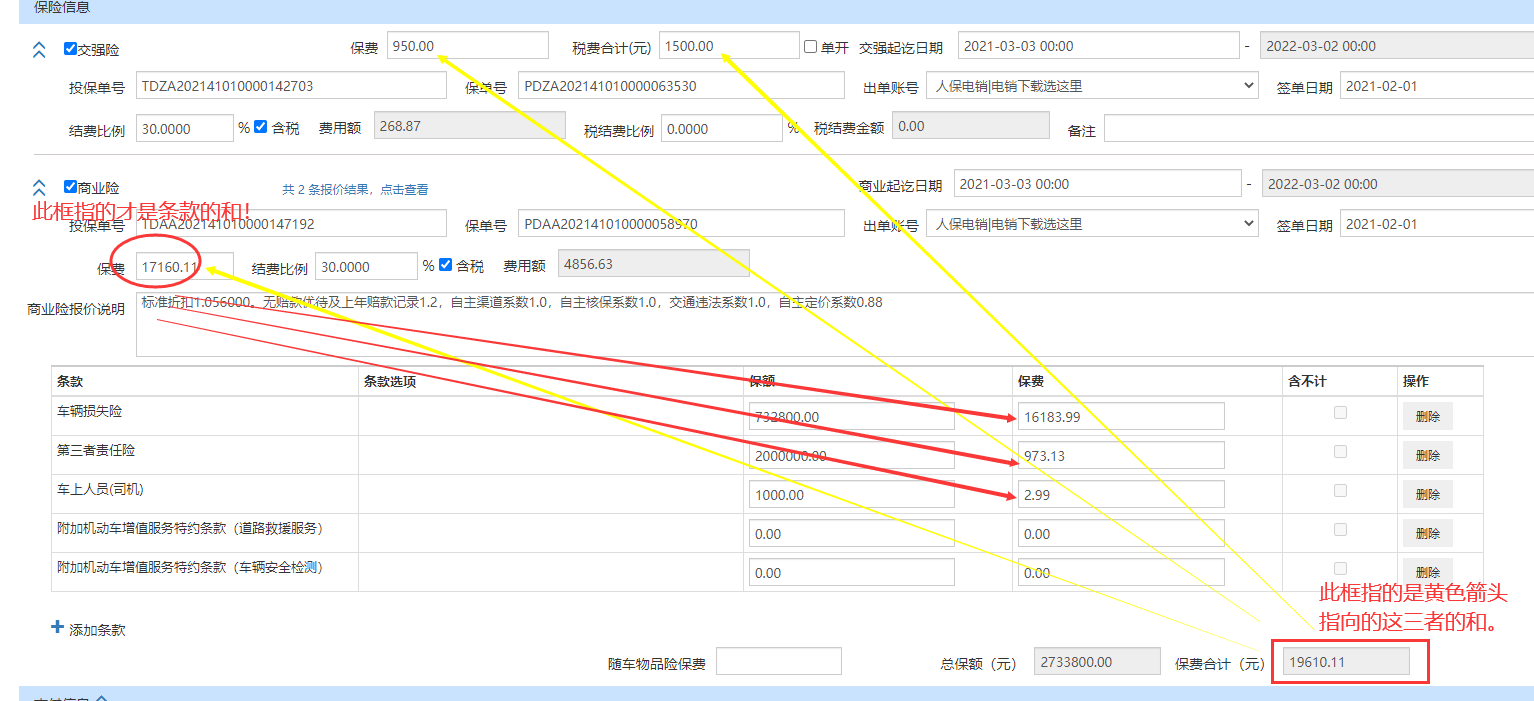This screenshot has width=1534, height=701.
Task: Click 道路救援服务 保费 field 0.00
Action: coord(1121,533)
